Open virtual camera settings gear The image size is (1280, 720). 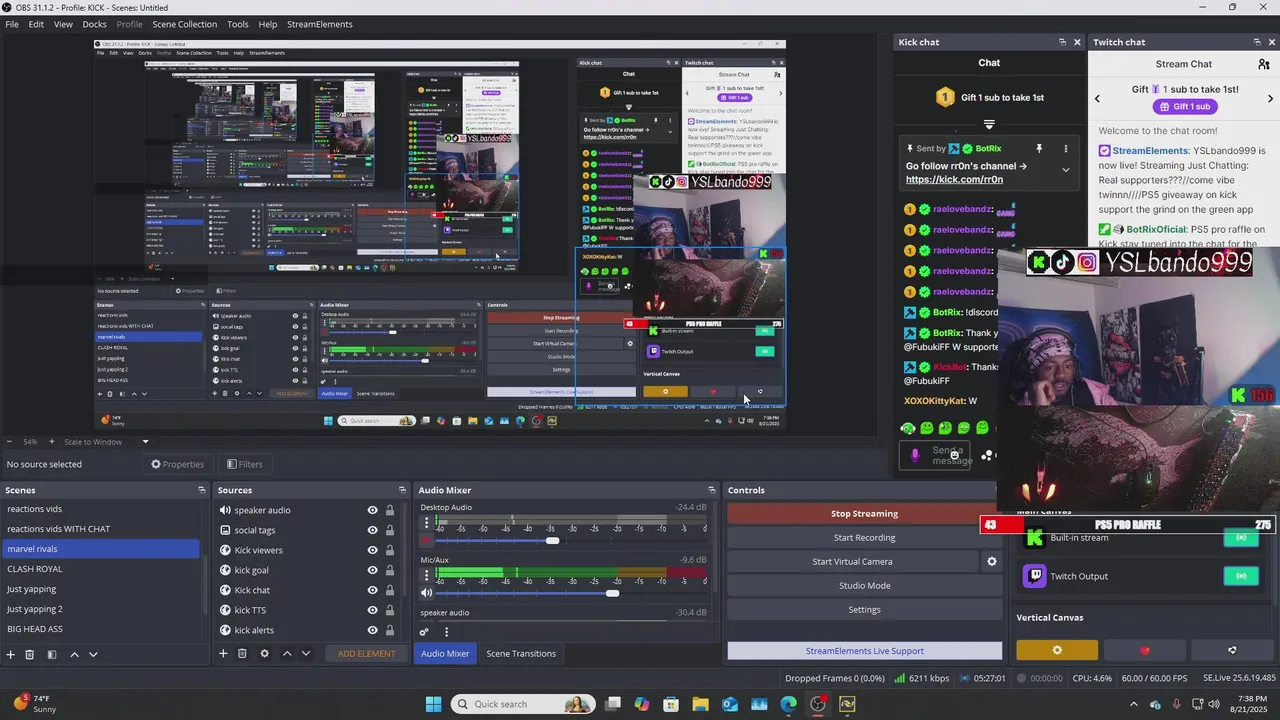tap(992, 561)
